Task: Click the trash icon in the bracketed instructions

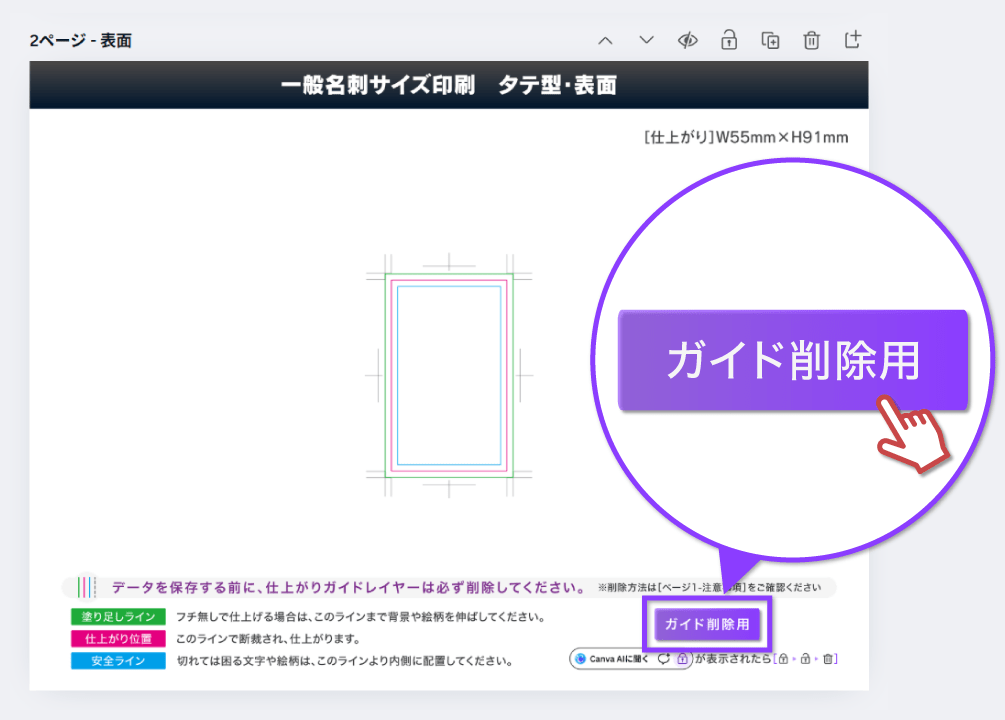Action: pos(828,659)
